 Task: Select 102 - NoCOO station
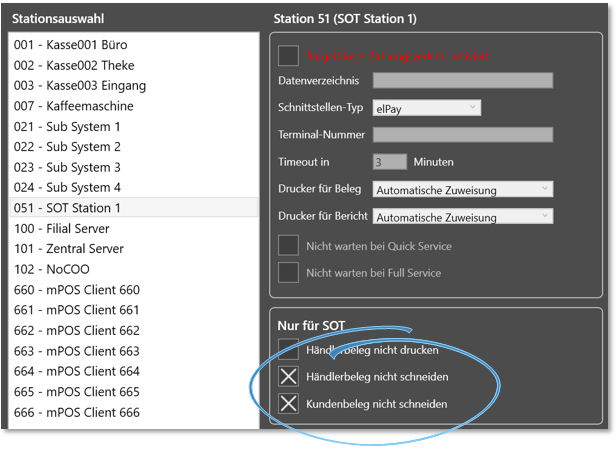134,269
